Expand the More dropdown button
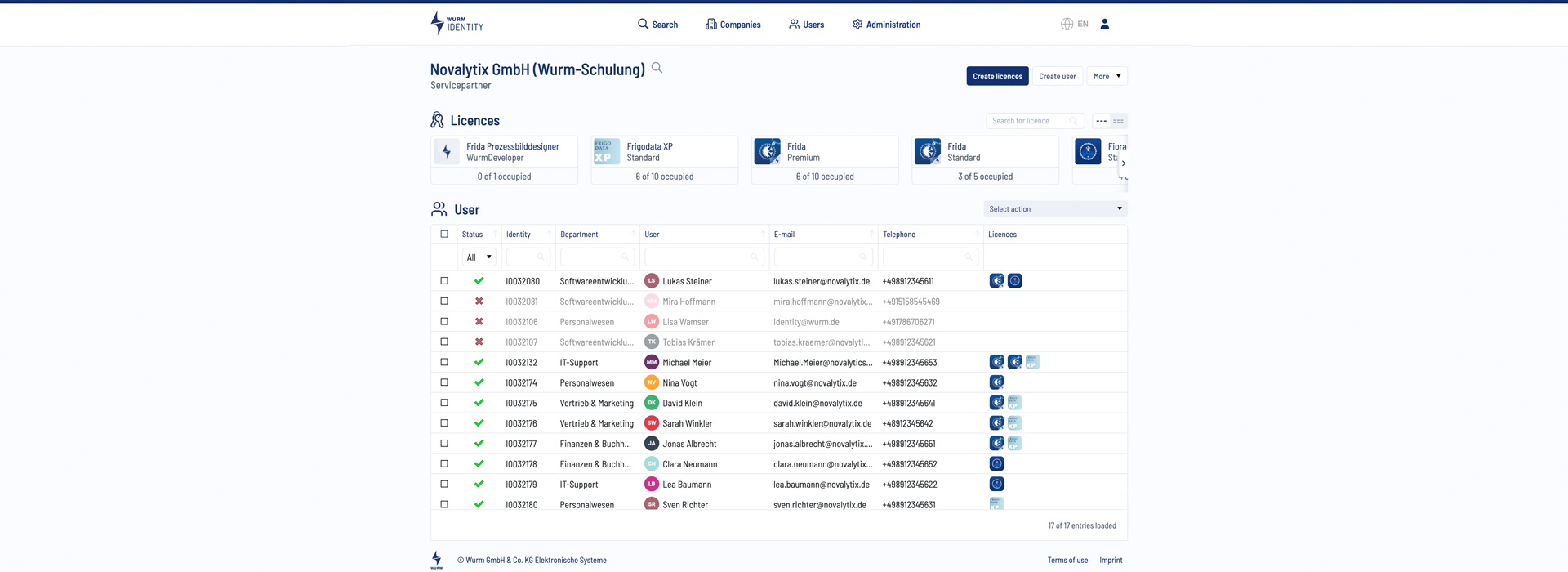 pos(1107,76)
